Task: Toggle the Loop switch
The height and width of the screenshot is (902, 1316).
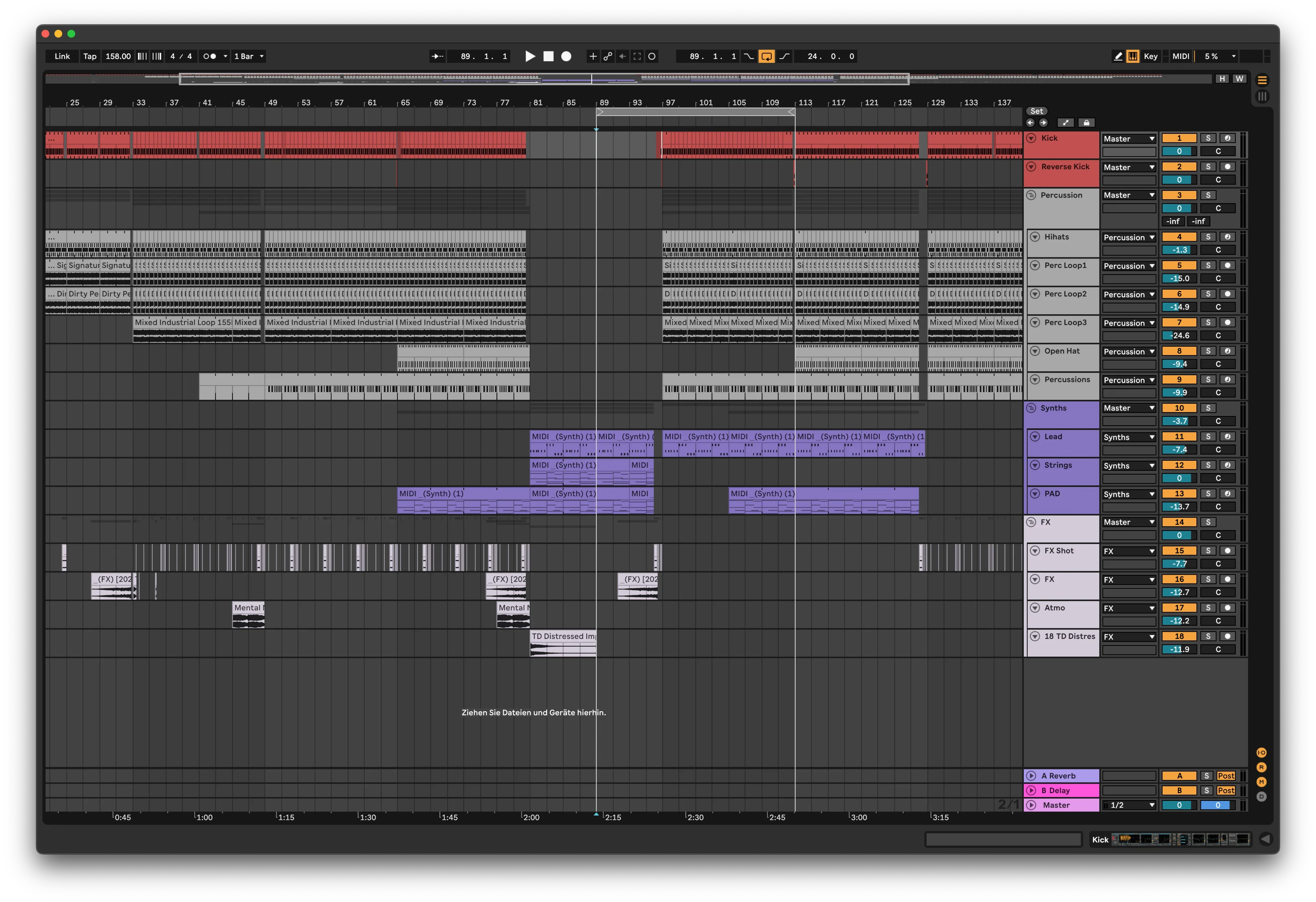Action: pos(766,56)
